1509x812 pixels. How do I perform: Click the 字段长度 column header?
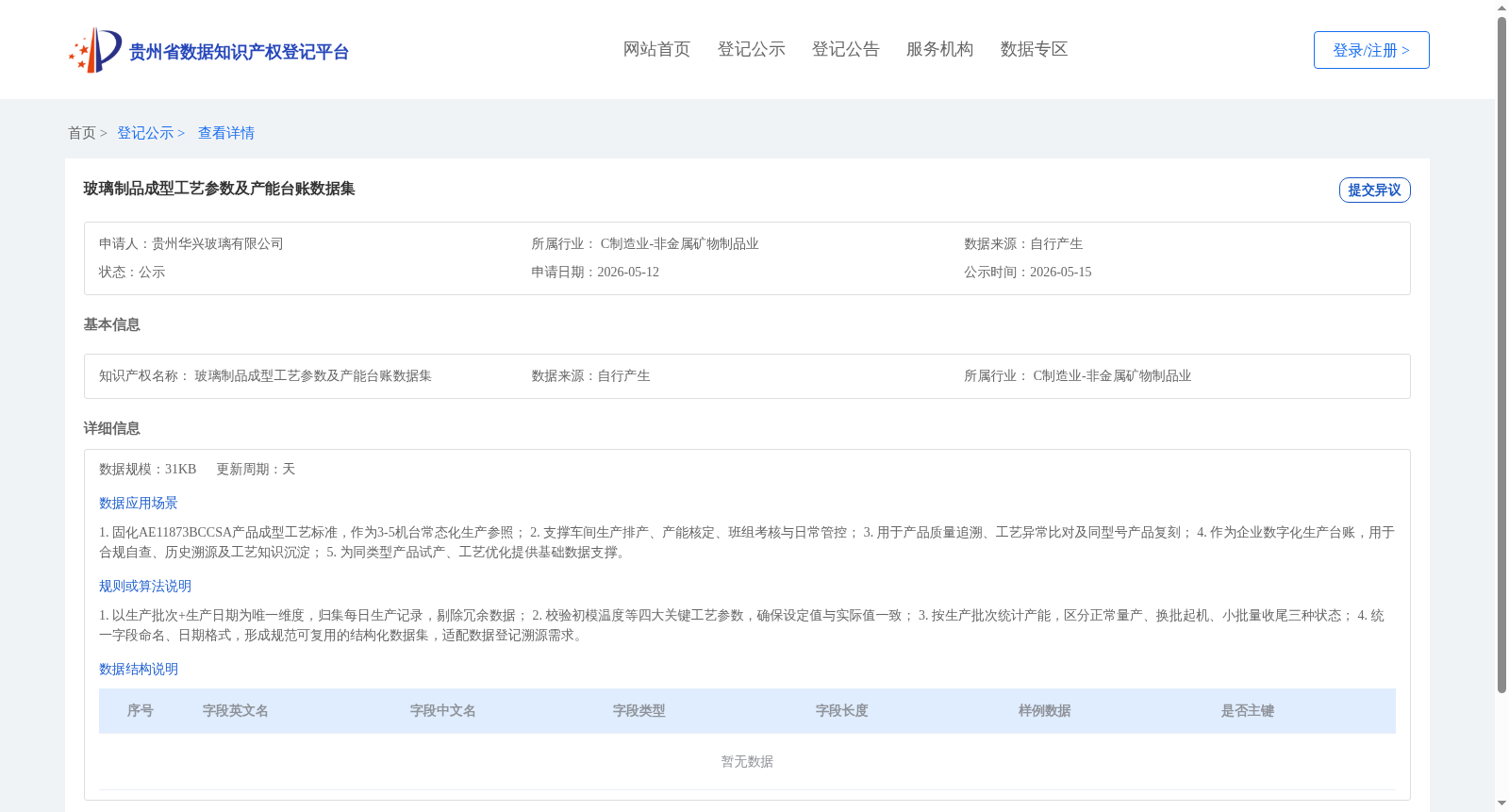[842, 711]
